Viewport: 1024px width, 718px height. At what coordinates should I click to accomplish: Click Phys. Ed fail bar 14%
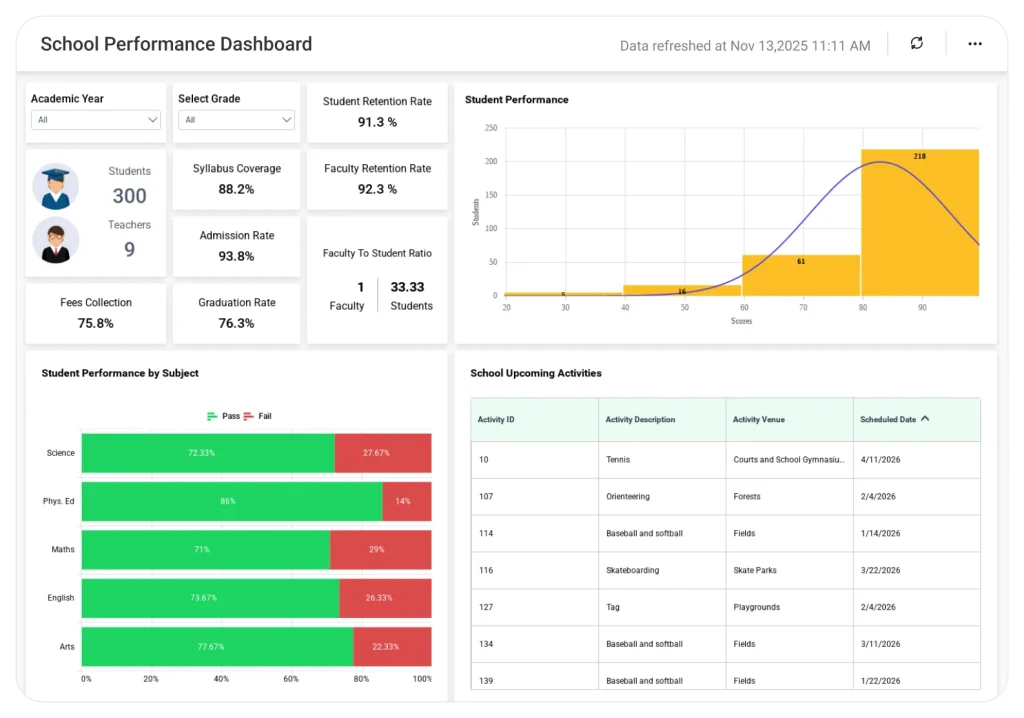[x=407, y=501]
